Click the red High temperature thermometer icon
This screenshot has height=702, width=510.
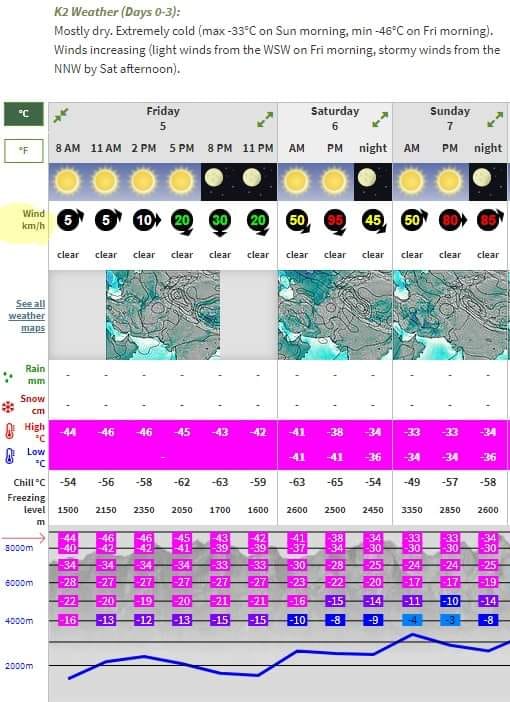(x=10, y=431)
